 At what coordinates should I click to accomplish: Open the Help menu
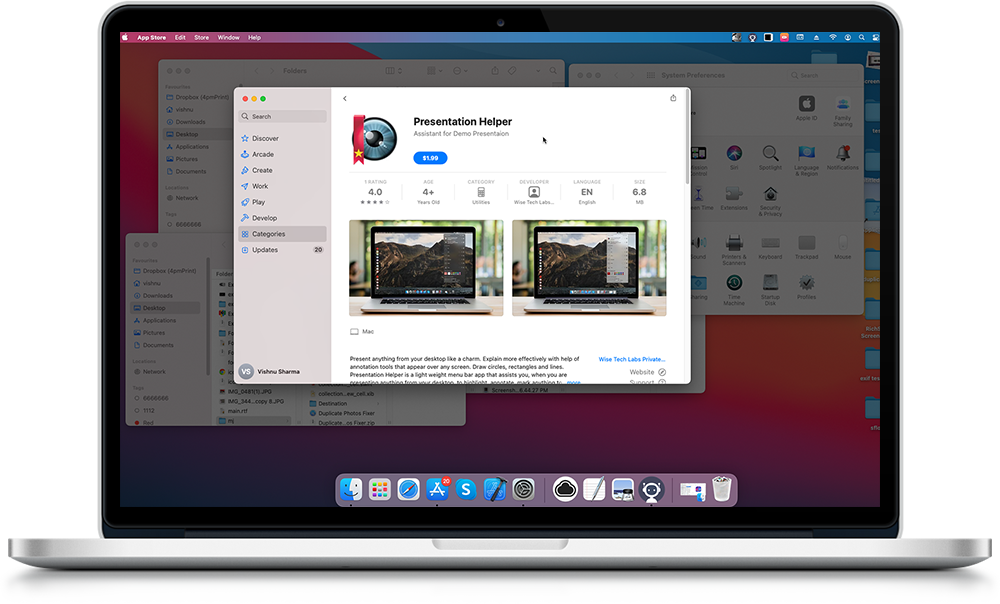(x=254, y=38)
